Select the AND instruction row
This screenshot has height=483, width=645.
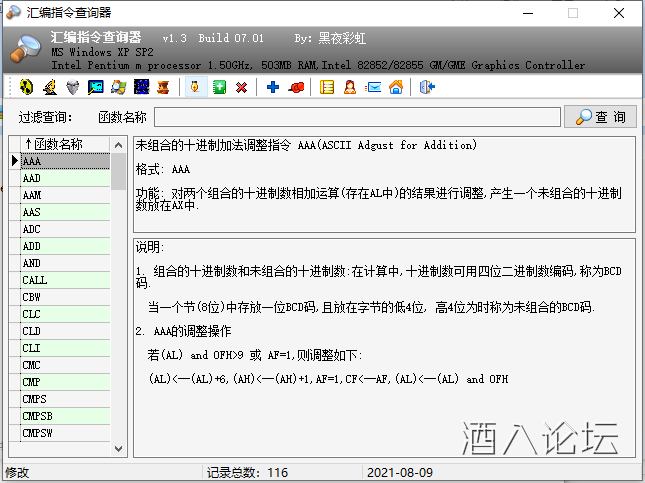coord(65,263)
